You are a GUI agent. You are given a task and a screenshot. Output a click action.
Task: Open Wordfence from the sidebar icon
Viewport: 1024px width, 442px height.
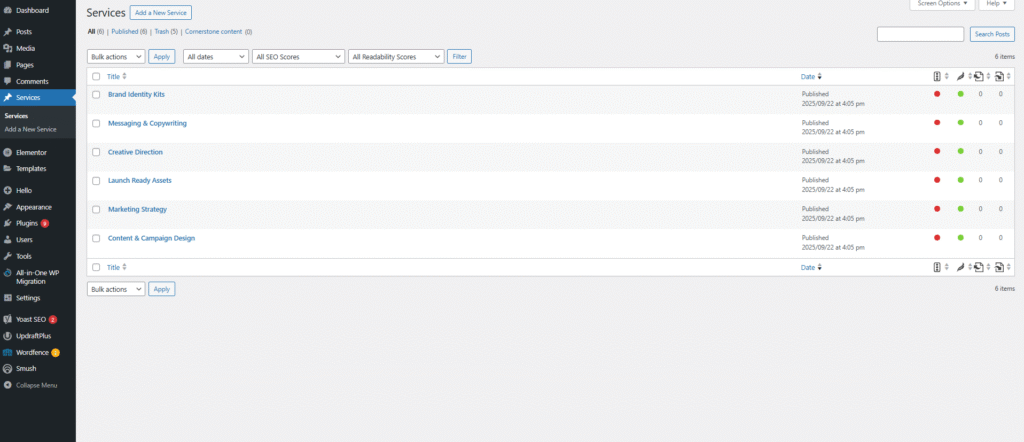(x=8, y=352)
